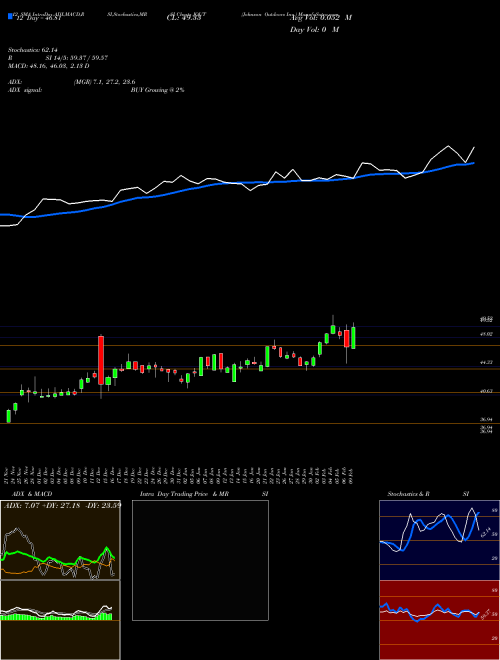Click the 'Stochastics & R' panel title
500x660 pixels.
coord(409,494)
